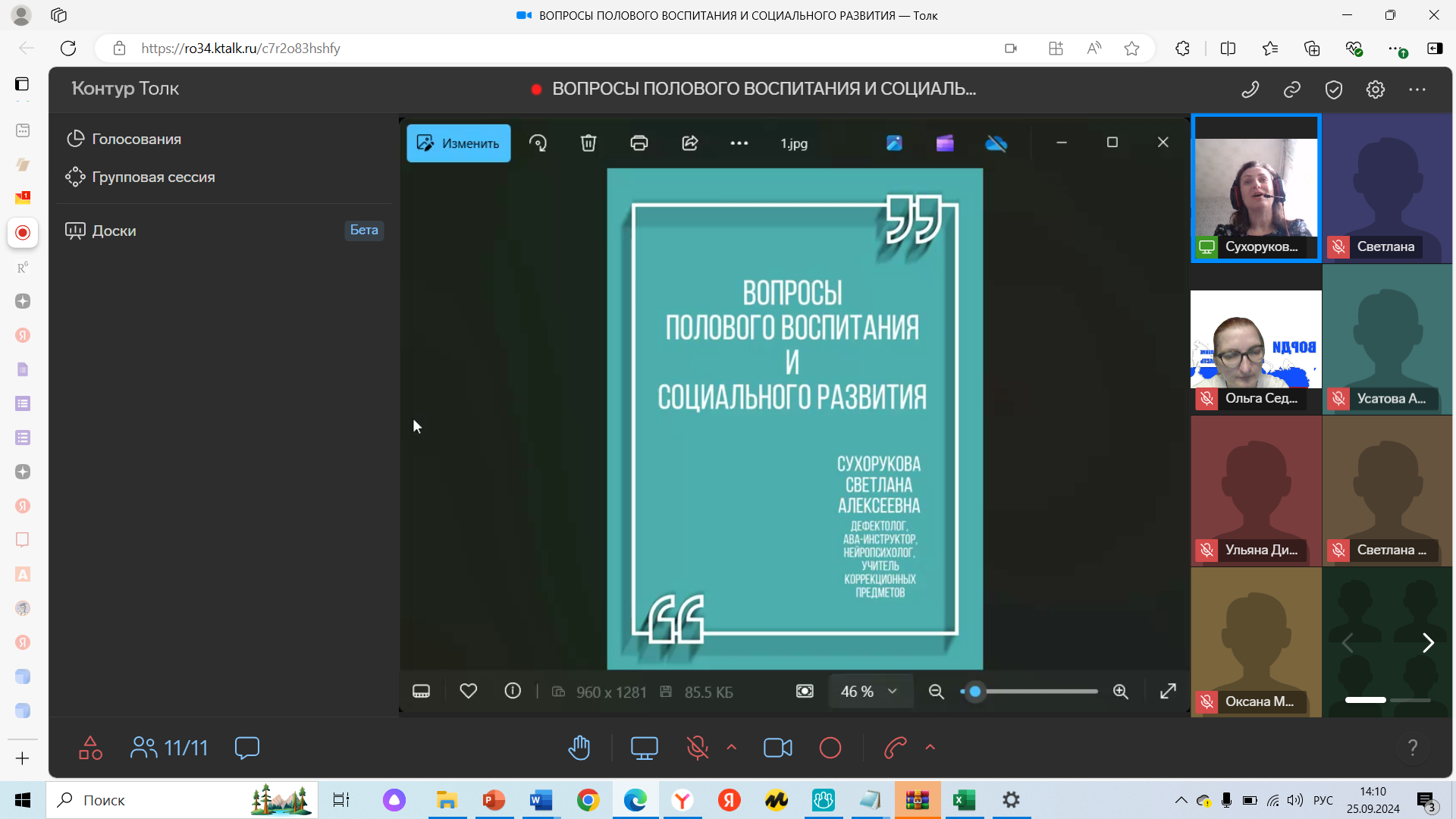Rotate the image in photo viewer

click(538, 143)
